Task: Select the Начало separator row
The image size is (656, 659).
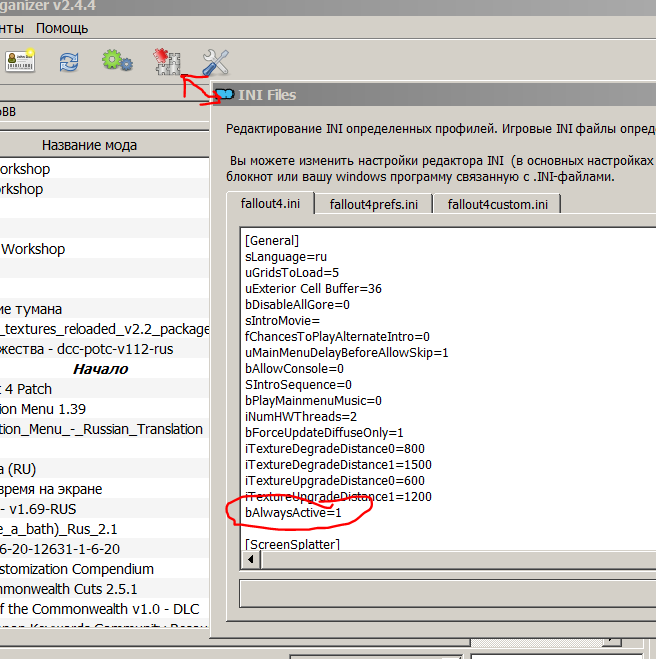Action: 100,369
